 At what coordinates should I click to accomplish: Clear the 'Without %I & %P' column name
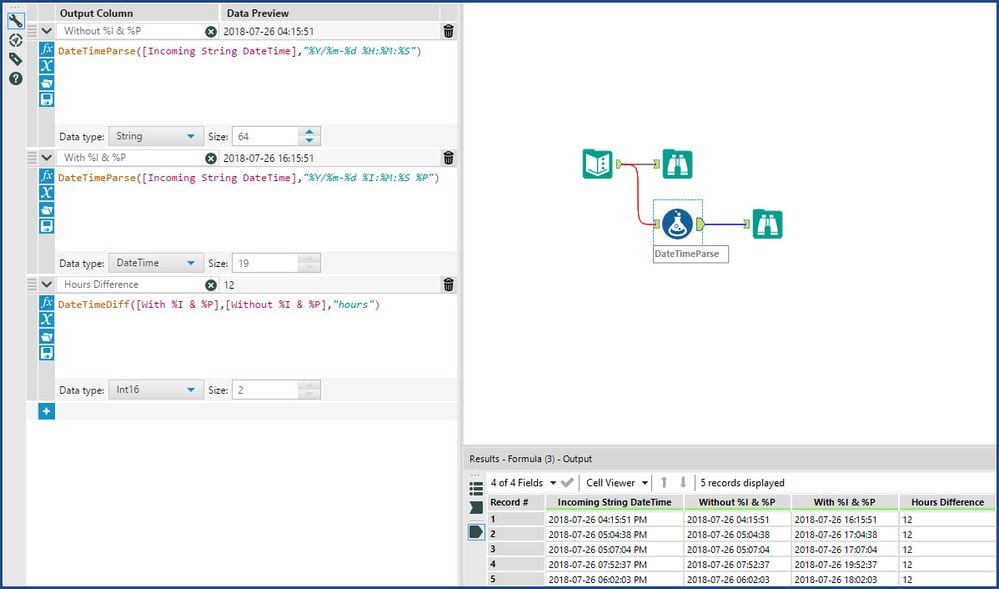click(211, 31)
